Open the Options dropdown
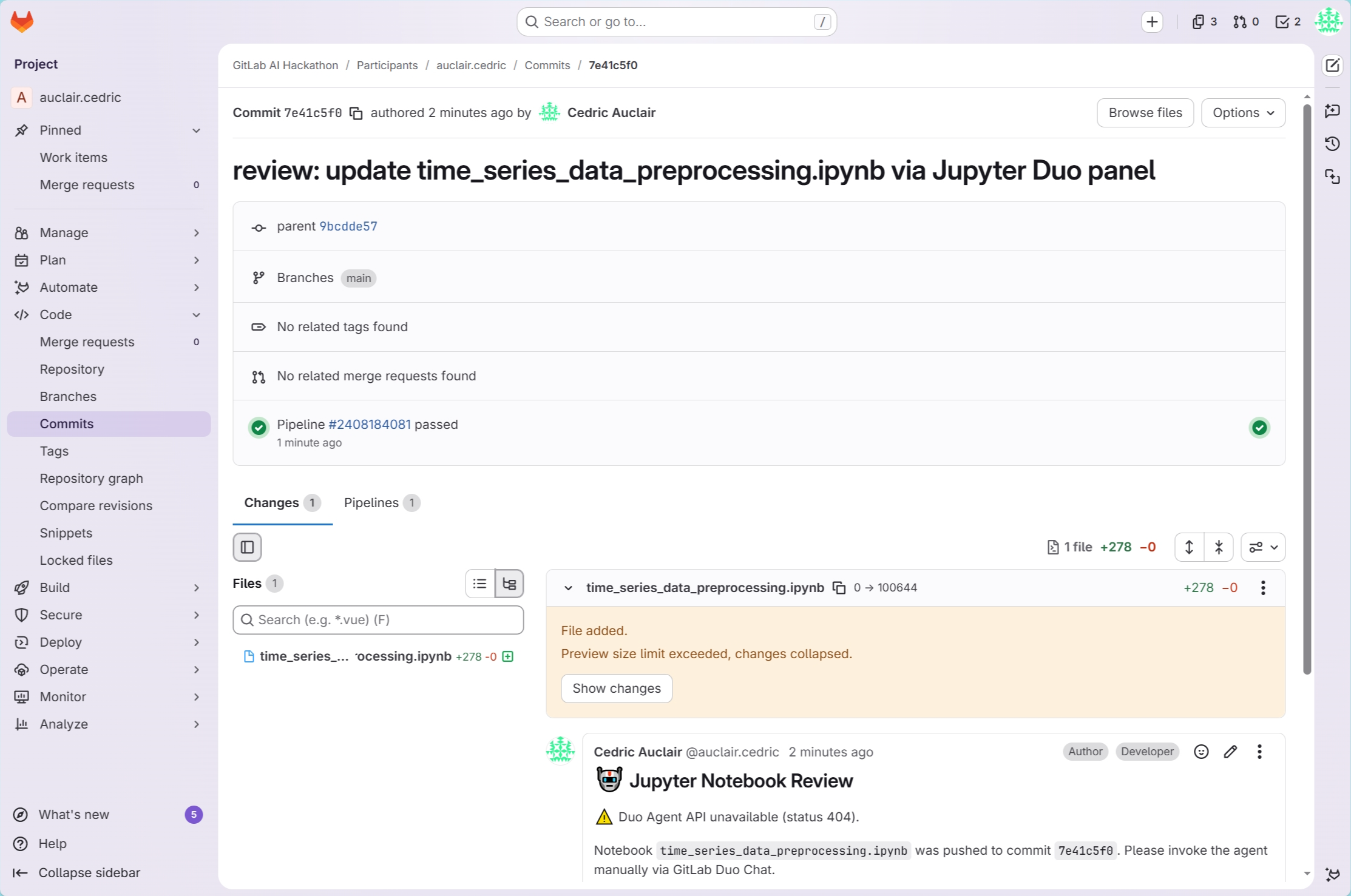Viewport: 1351px width, 896px height. [x=1242, y=113]
